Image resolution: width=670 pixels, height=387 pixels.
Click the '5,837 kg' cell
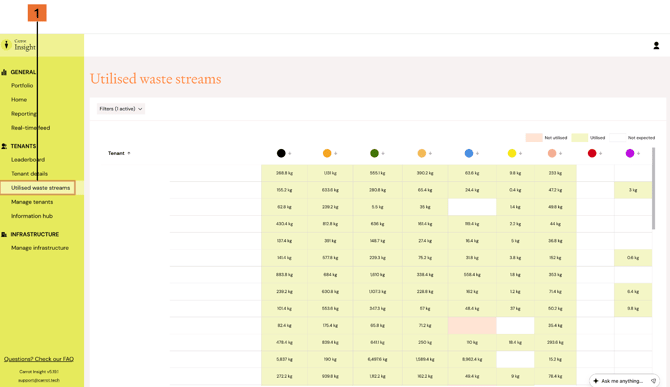284,359
